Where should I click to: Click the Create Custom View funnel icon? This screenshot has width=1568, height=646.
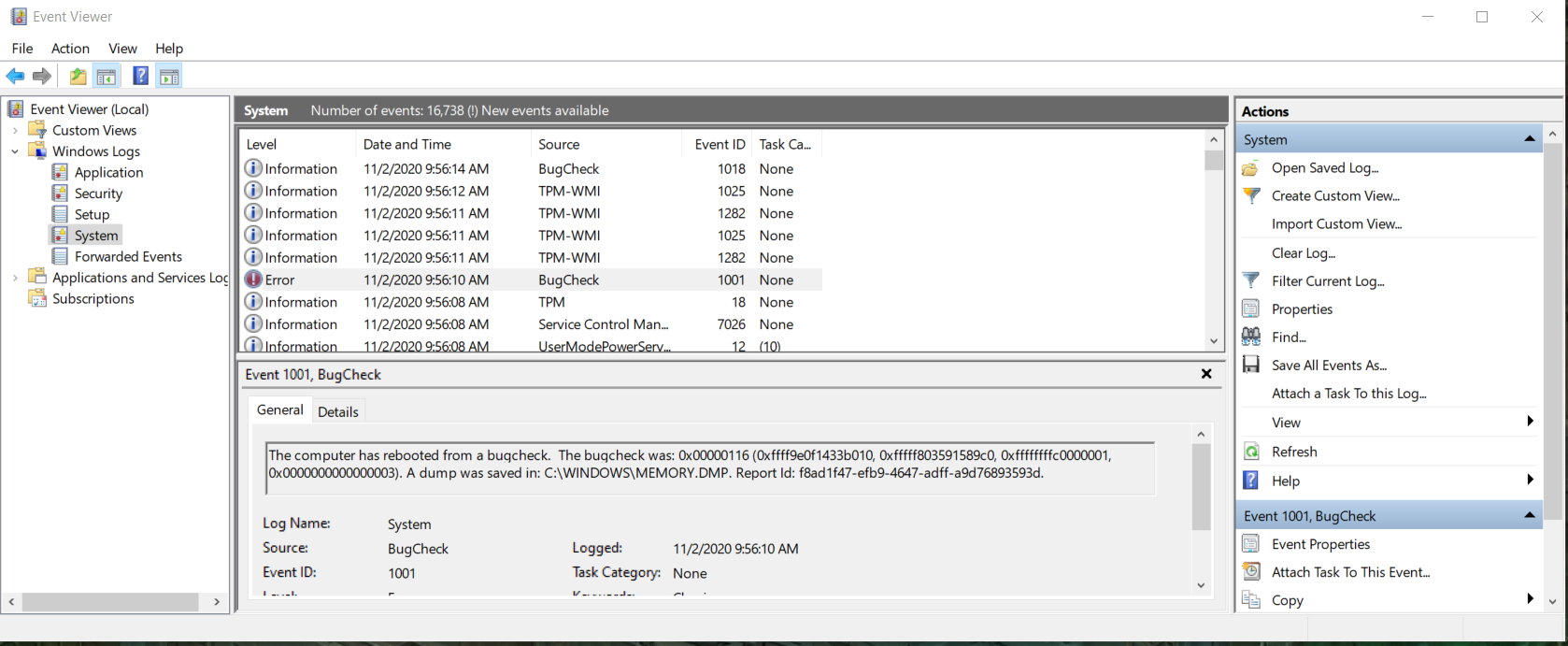click(1251, 195)
